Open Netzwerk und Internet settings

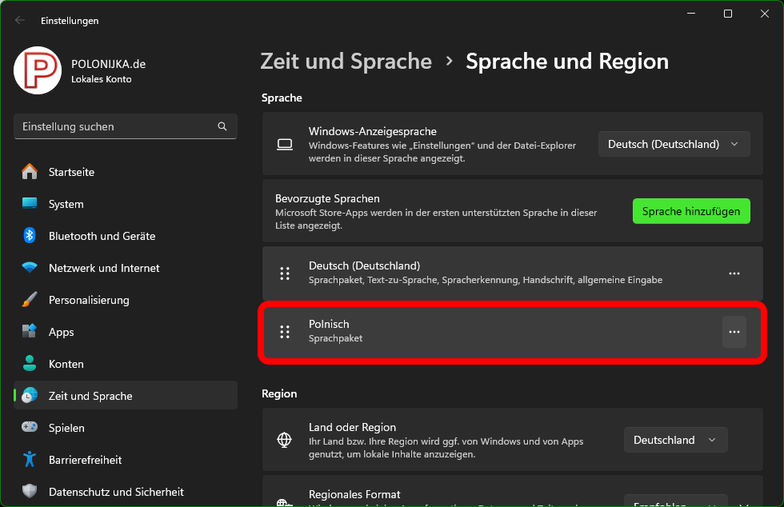103,268
